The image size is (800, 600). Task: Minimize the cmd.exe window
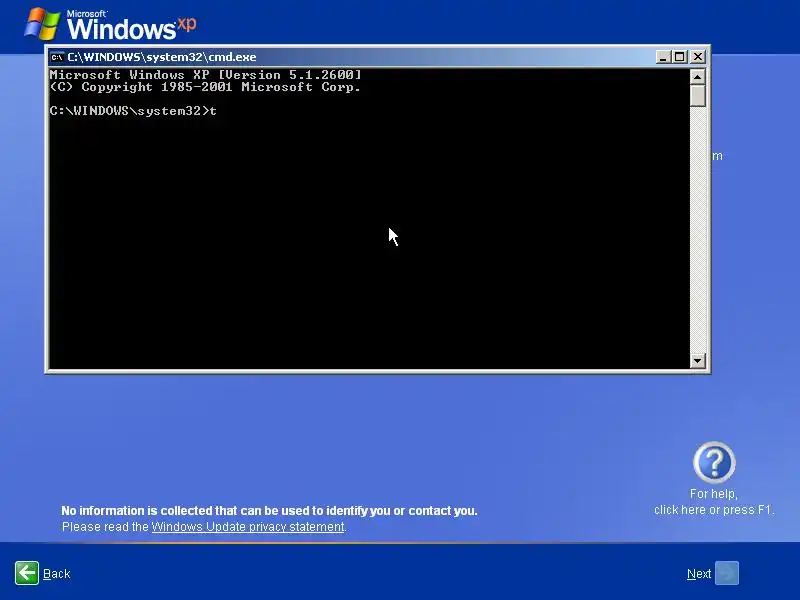point(663,57)
